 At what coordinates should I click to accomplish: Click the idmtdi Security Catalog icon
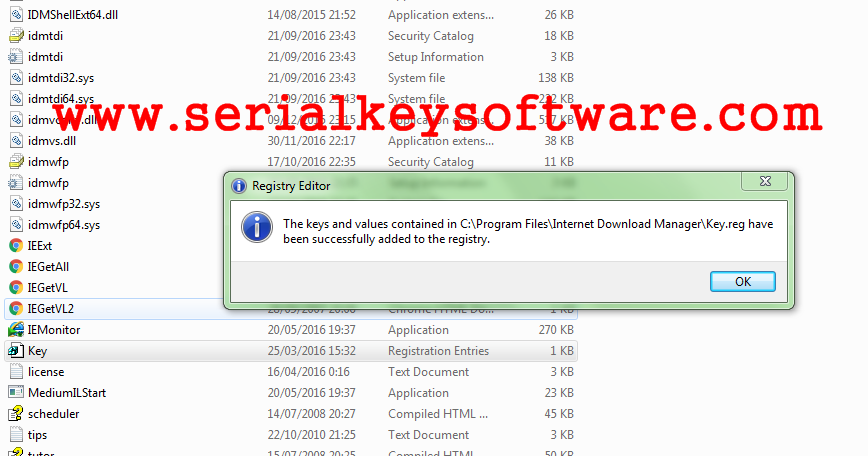coord(16,36)
